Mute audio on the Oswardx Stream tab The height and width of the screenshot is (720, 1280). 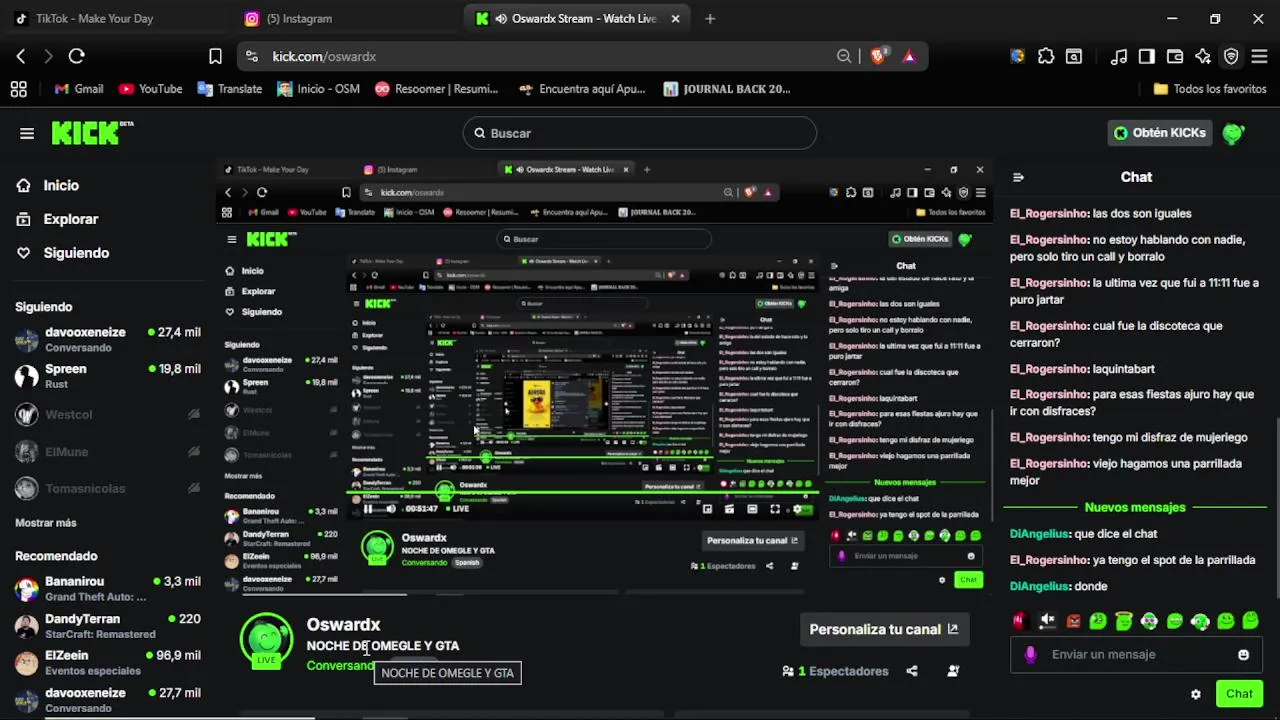pos(501,19)
